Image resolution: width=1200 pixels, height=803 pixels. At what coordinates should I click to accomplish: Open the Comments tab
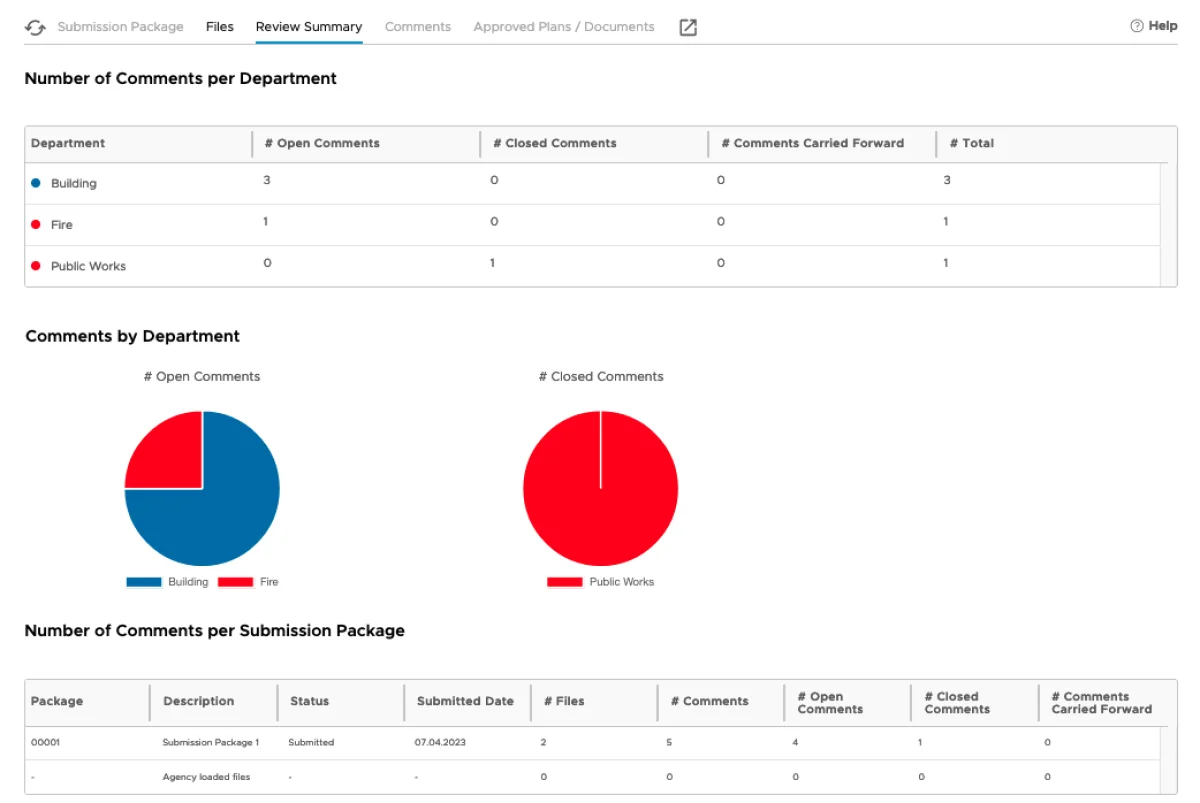point(418,27)
